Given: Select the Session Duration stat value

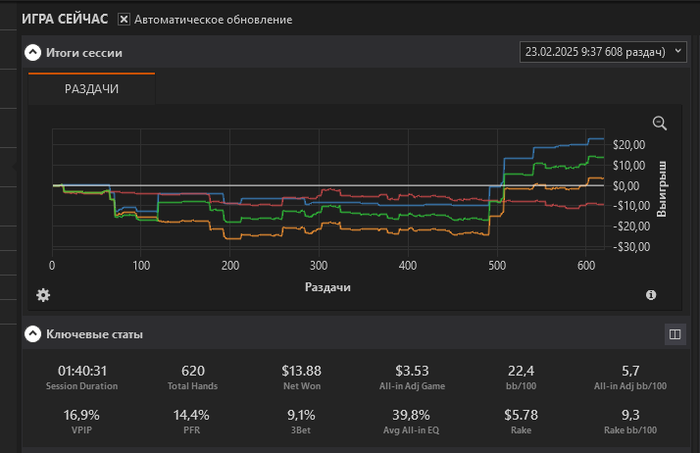Looking at the screenshot, I should pos(82,371).
